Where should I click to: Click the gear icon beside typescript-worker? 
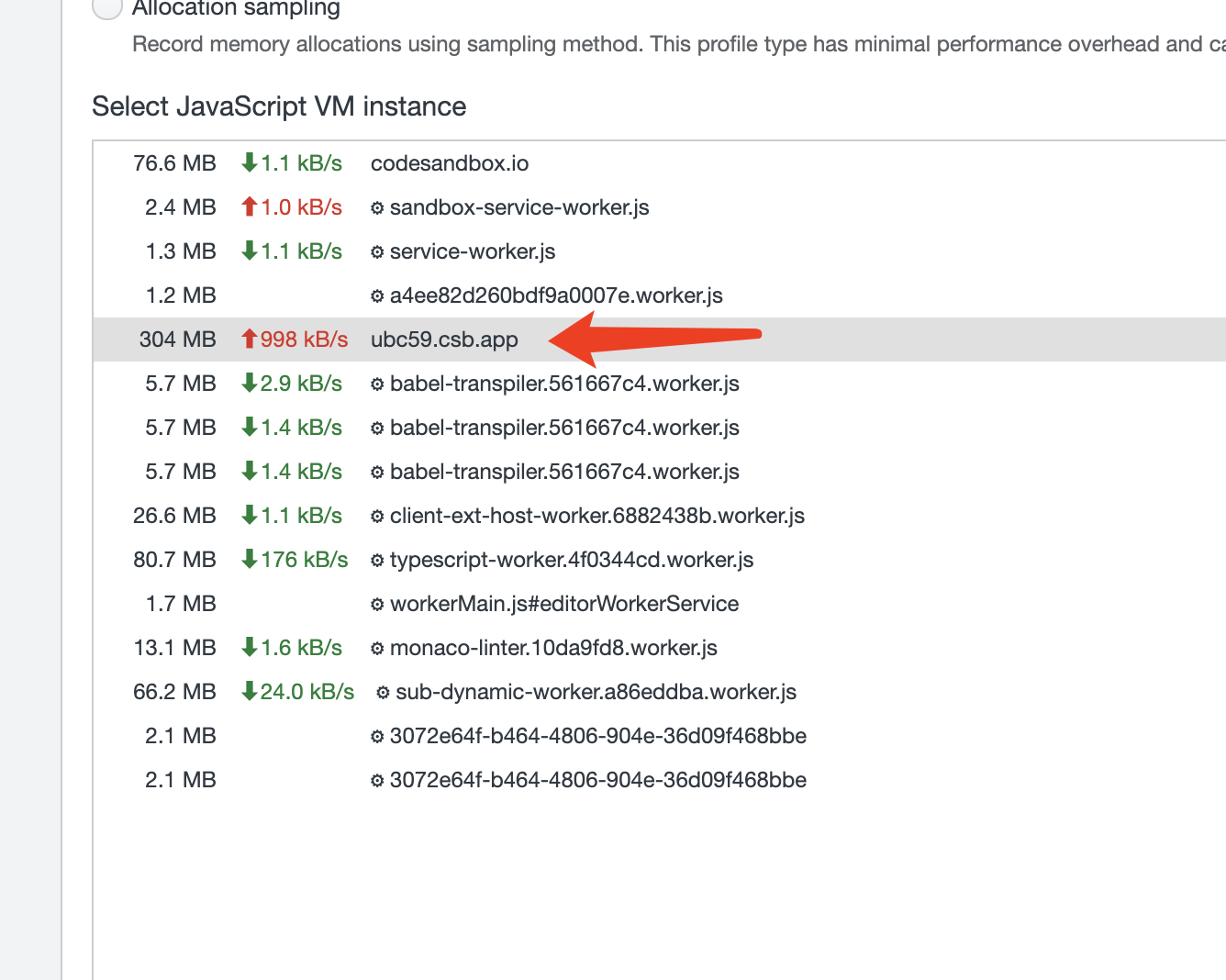(375, 560)
